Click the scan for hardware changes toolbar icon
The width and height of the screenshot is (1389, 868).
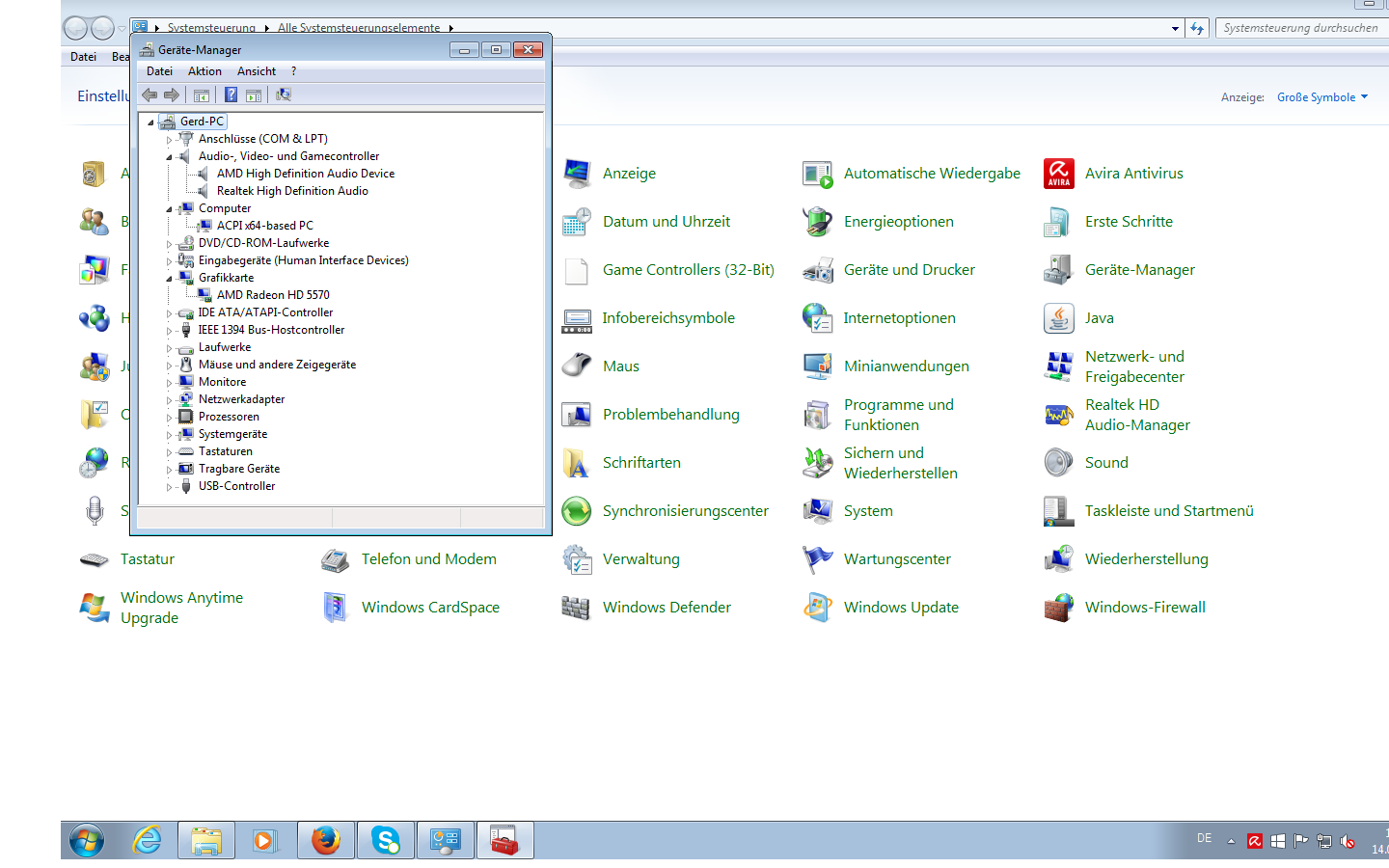pos(284,95)
